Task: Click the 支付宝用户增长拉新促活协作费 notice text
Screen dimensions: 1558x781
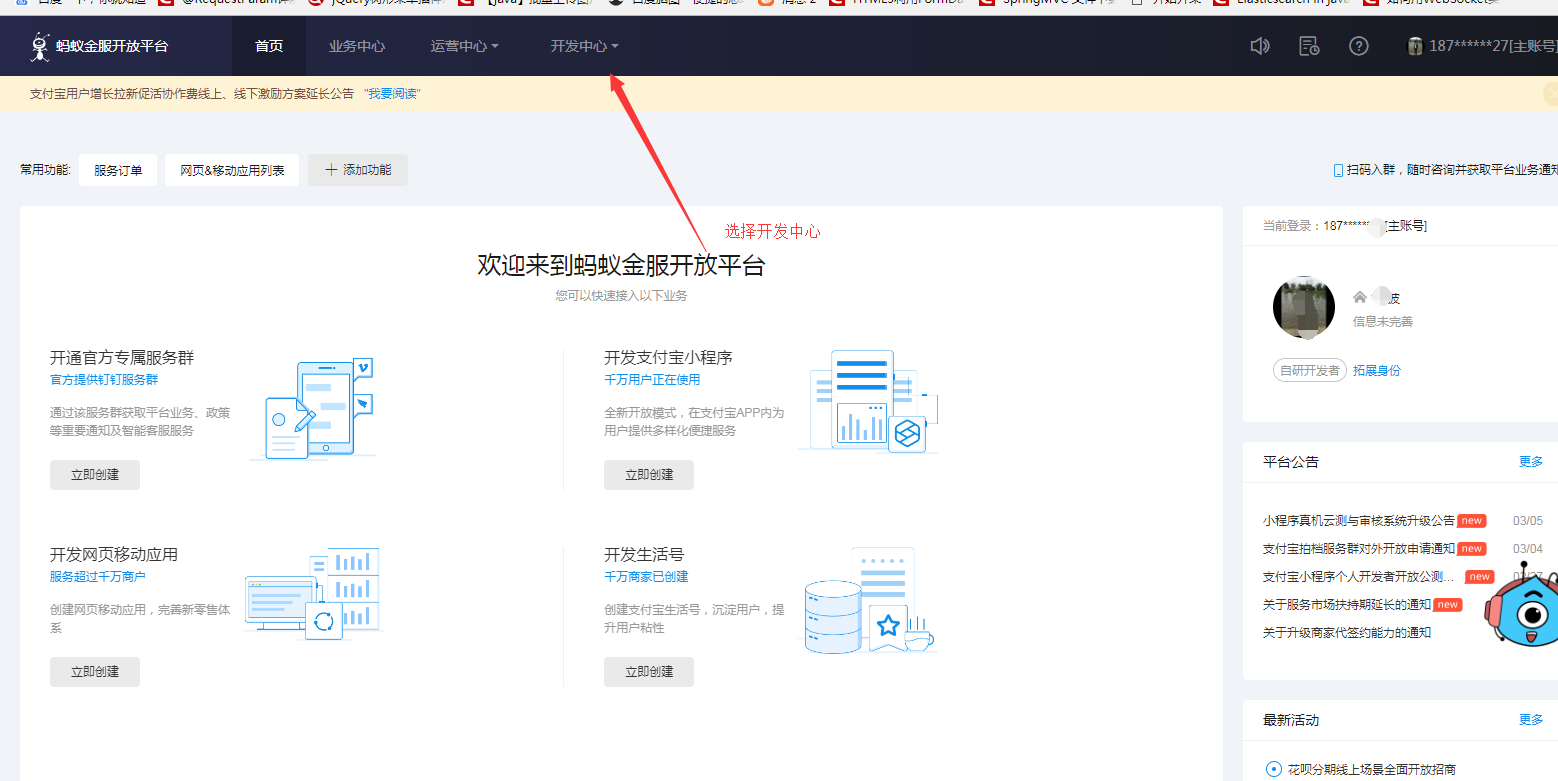Action: tap(192, 94)
